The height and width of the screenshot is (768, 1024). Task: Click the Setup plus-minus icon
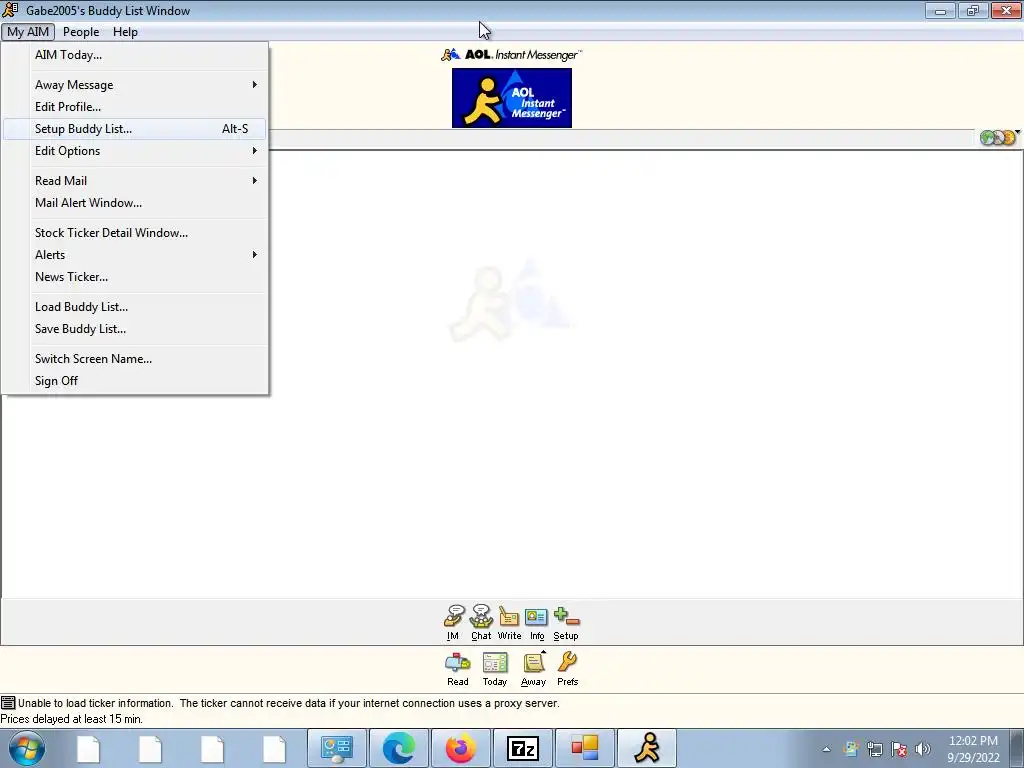point(566,622)
